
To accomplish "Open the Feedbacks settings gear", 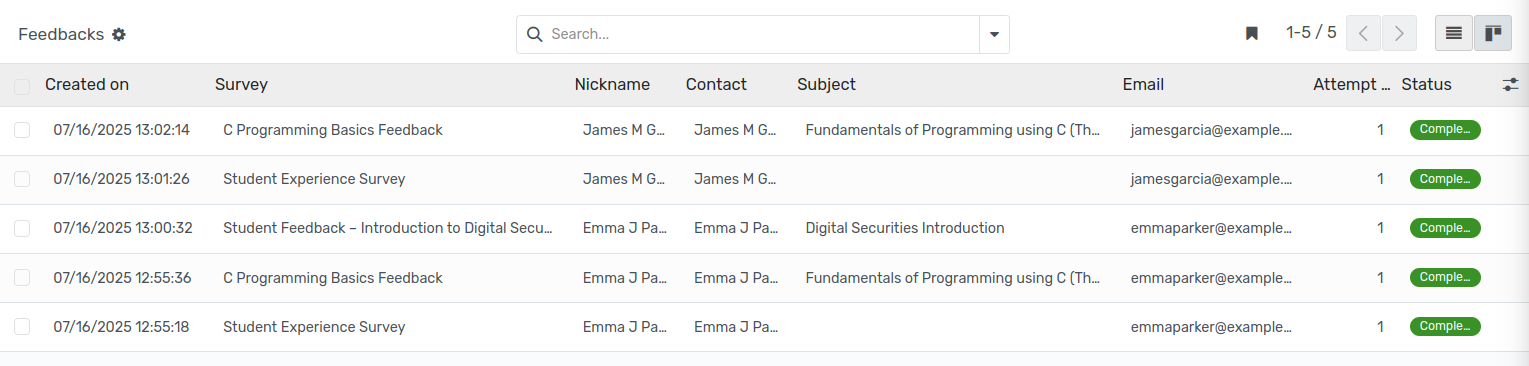I will click(x=119, y=34).
